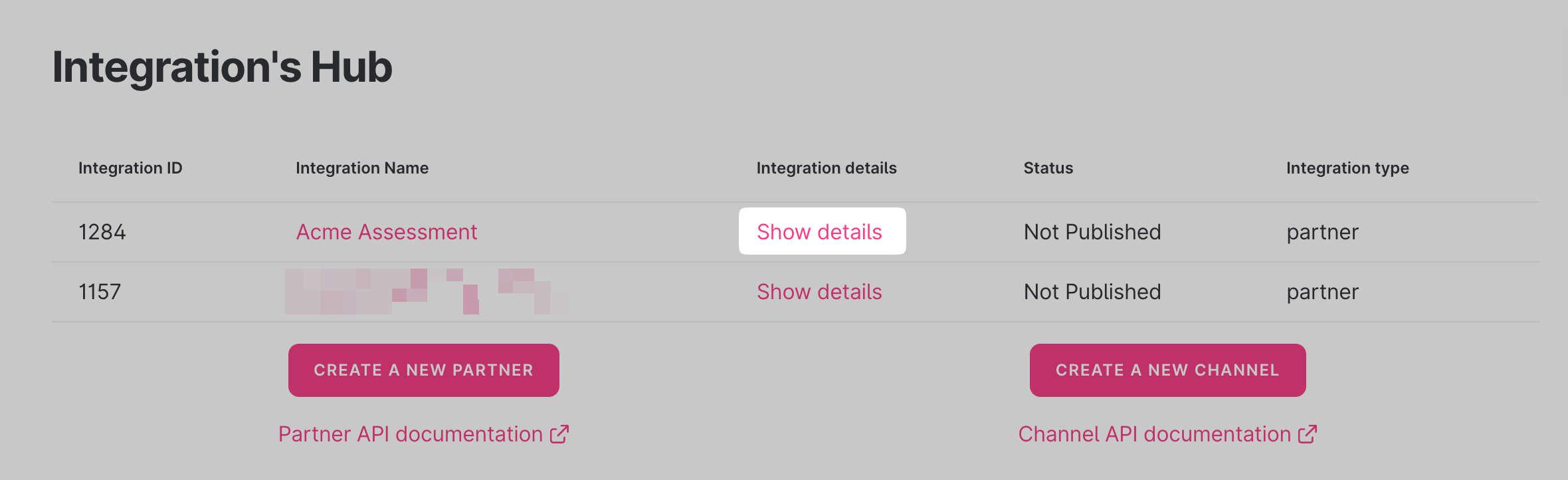Click the blurred integration name in row 1157

(425, 292)
